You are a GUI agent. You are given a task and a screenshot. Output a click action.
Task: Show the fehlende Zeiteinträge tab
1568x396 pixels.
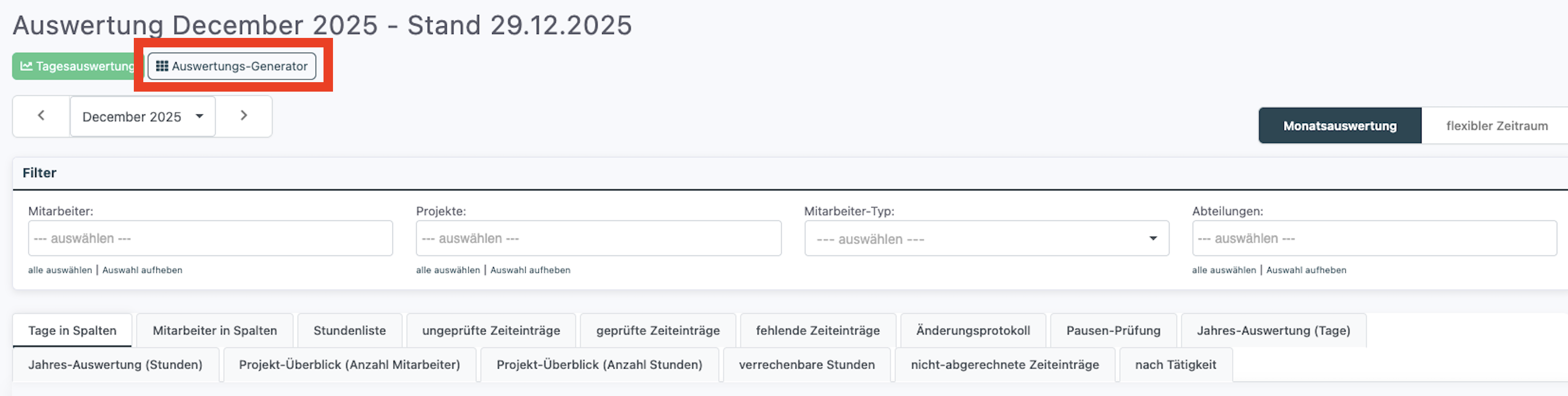pyautogui.click(x=818, y=330)
